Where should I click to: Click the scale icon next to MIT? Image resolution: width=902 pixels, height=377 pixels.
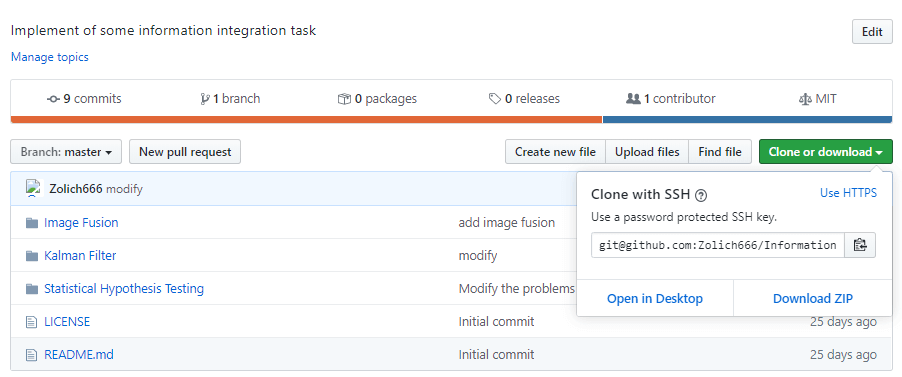(x=805, y=99)
